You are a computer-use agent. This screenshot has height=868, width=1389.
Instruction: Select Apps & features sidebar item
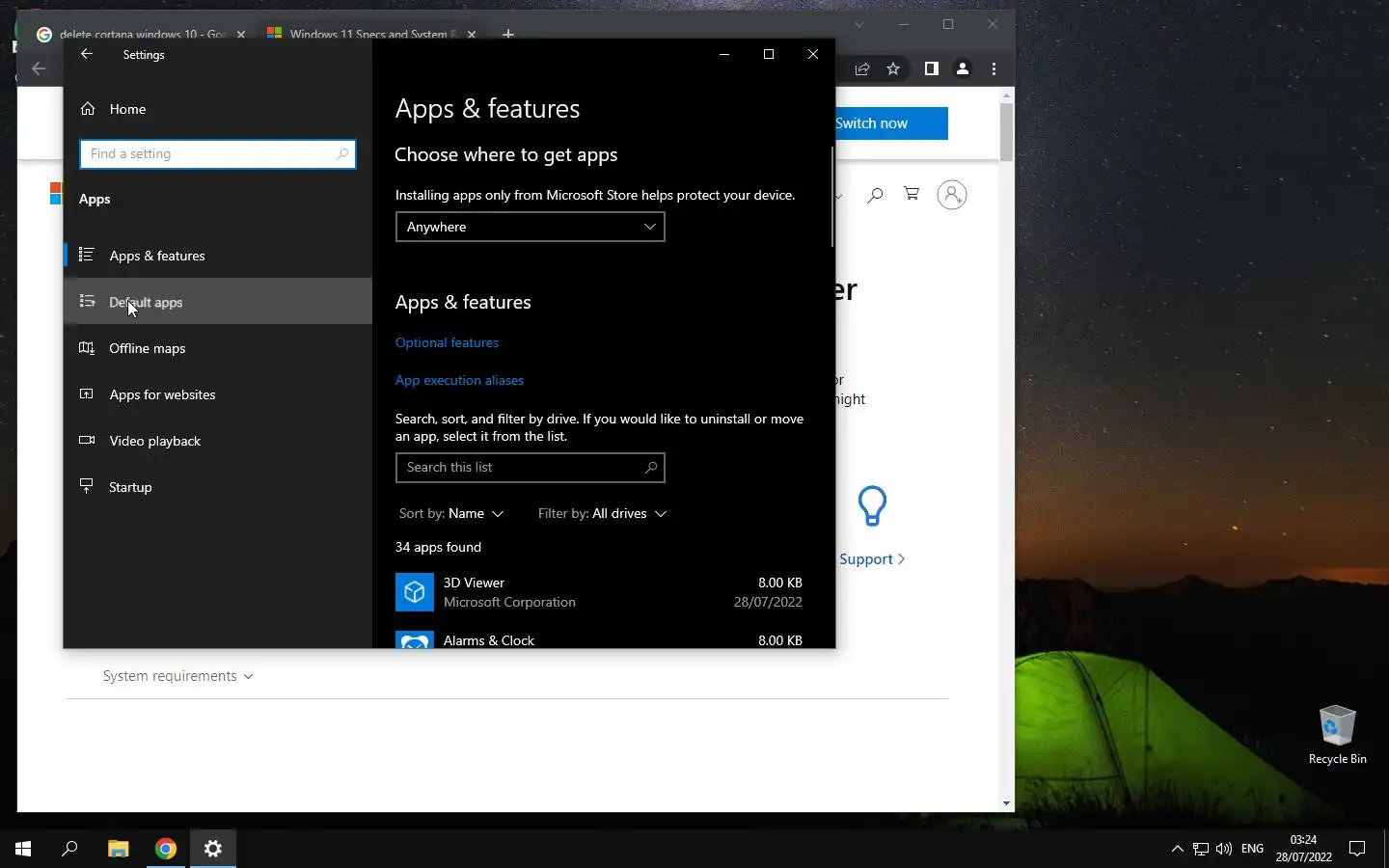[x=218, y=256]
